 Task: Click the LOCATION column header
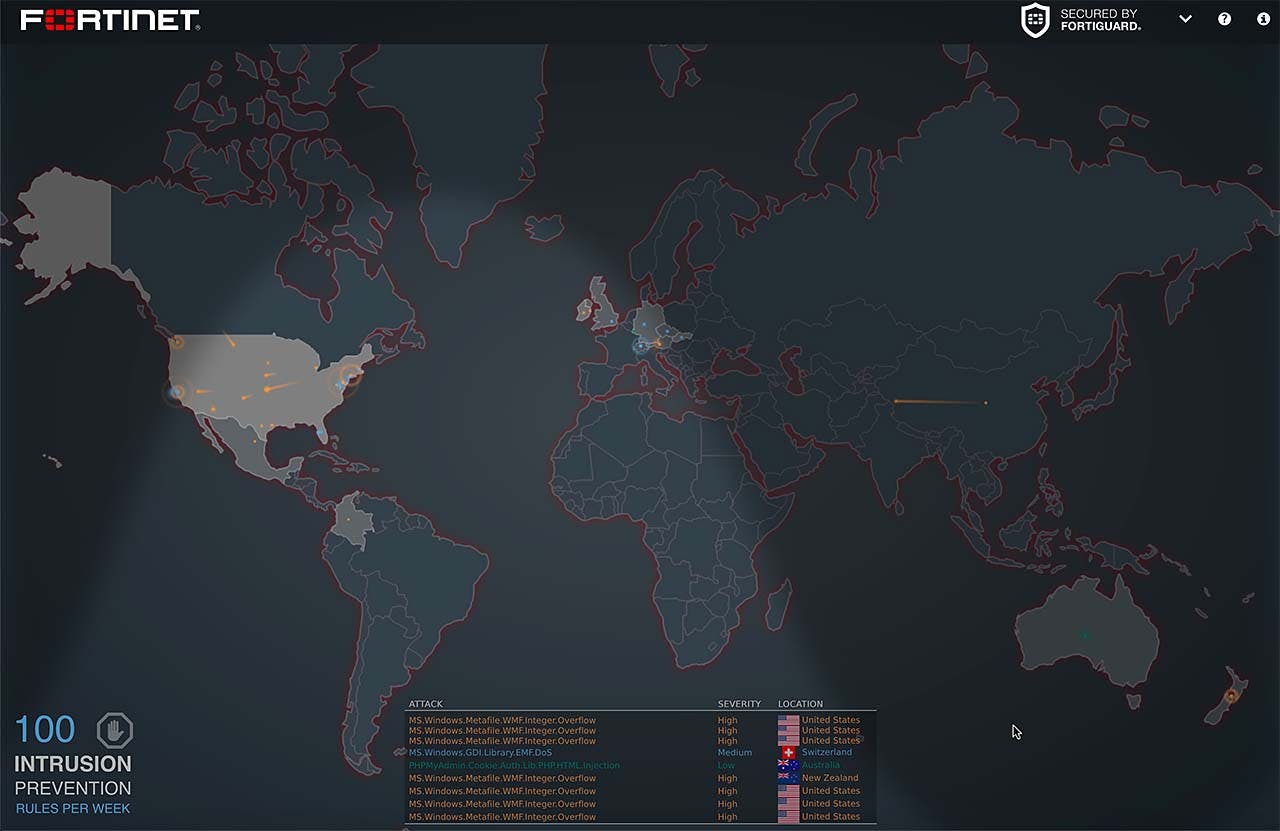point(801,704)
